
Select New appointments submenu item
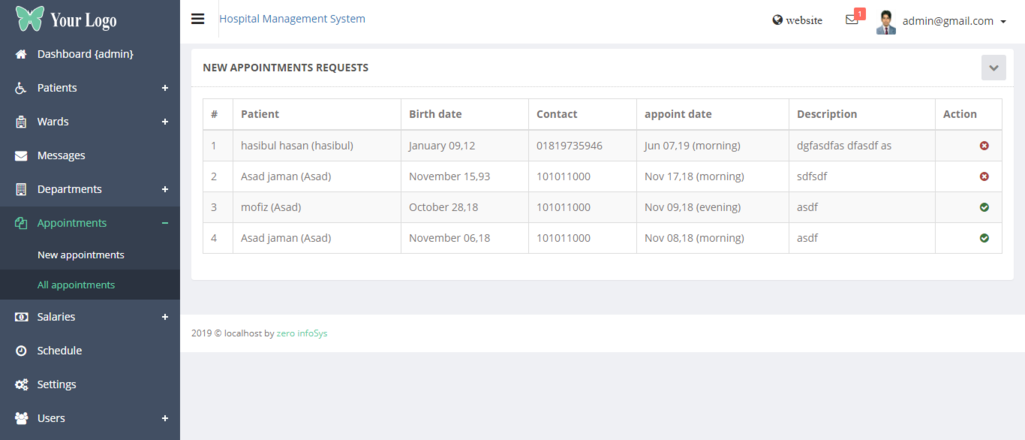point(81,255)
